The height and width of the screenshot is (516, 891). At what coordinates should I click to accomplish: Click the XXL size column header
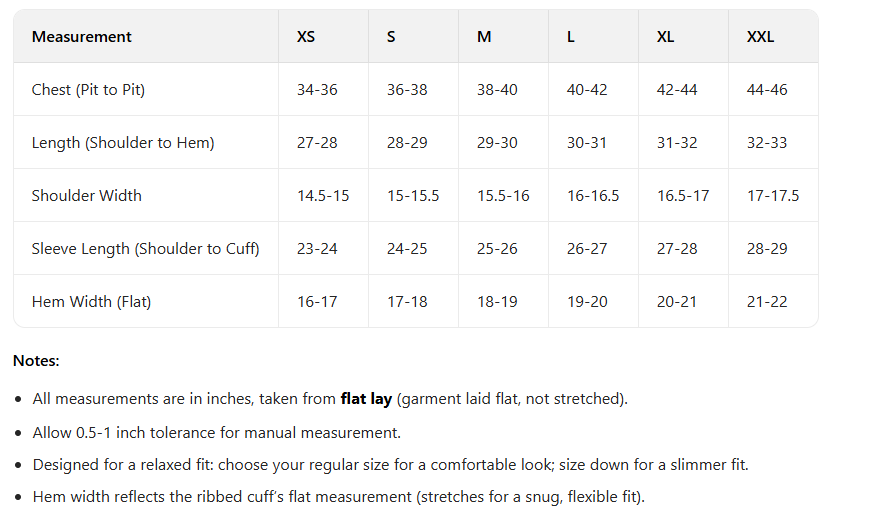click(x=760, y=37)
